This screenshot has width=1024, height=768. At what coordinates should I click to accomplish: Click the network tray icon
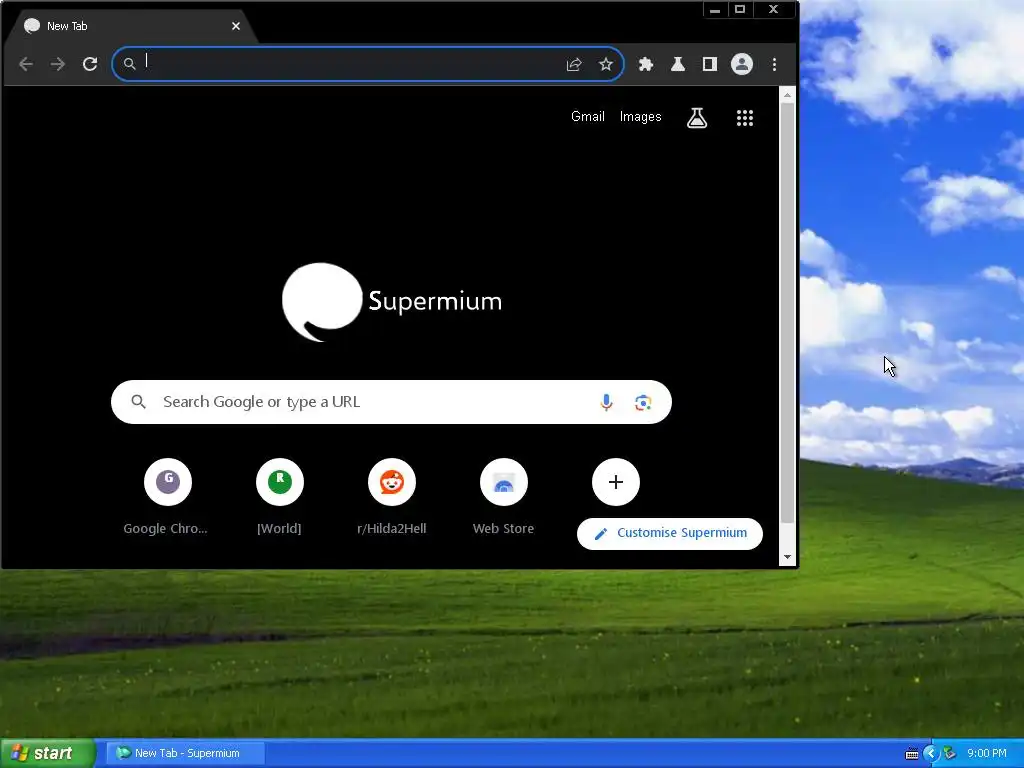tap(950, 754)
